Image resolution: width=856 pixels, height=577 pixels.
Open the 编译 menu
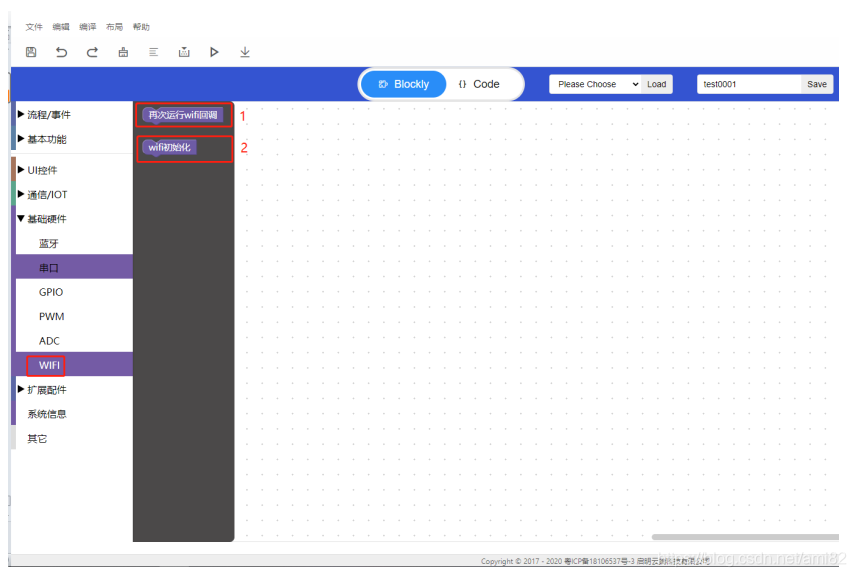coord(87,27)
